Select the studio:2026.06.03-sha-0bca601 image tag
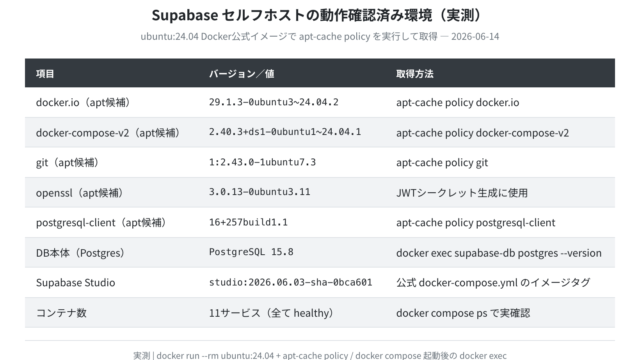Image resolution: width=640 pixels, height=360 pixels. pos(291,282)
